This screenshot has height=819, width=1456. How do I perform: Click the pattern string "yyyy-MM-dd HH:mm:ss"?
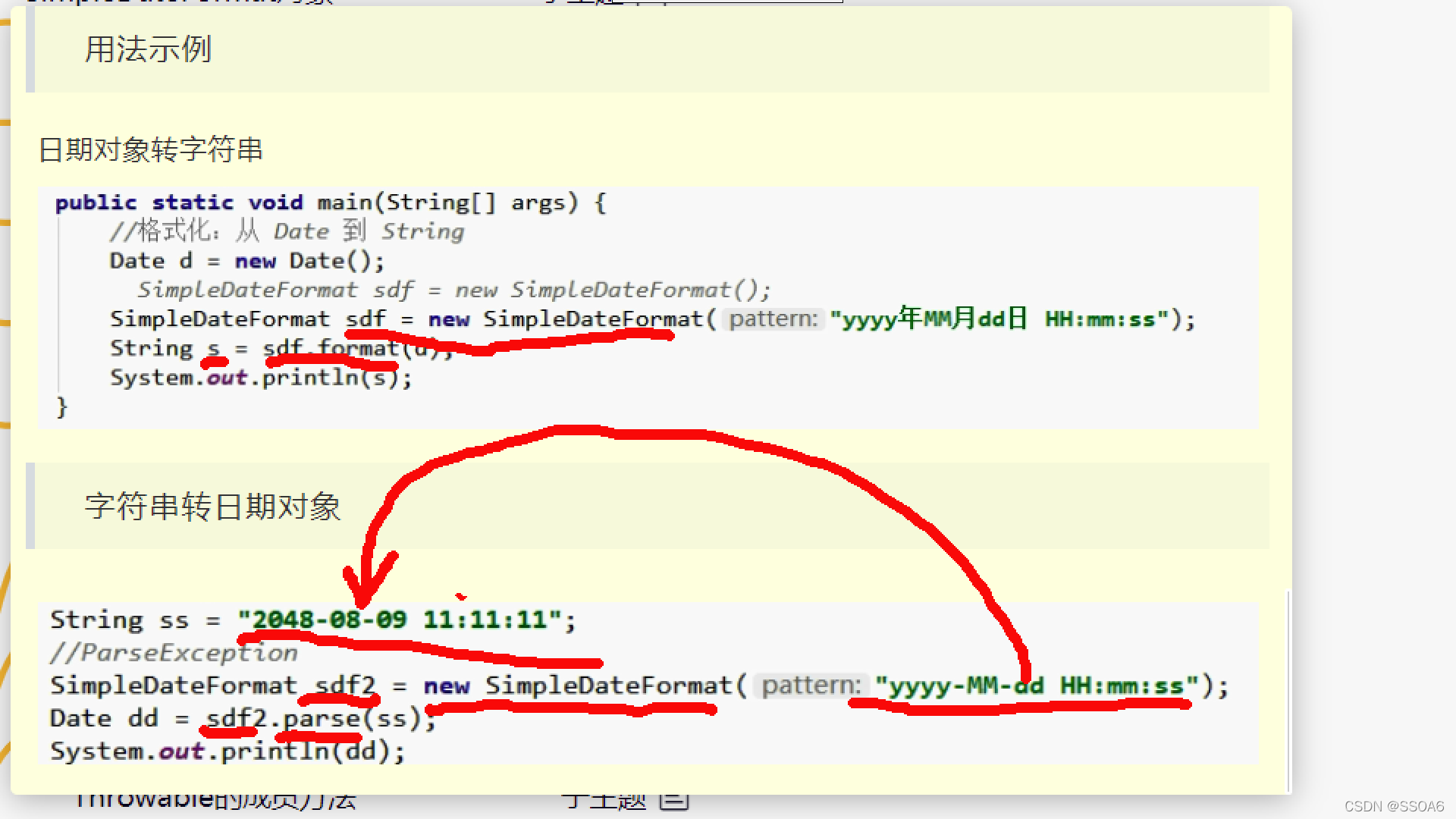click(1037, 686)
